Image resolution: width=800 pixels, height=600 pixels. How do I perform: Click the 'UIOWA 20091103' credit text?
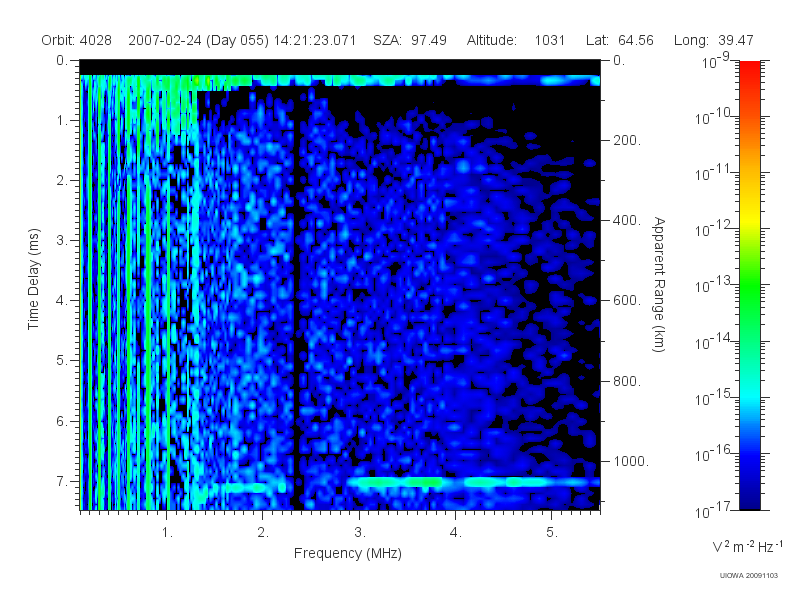point(748,576)
